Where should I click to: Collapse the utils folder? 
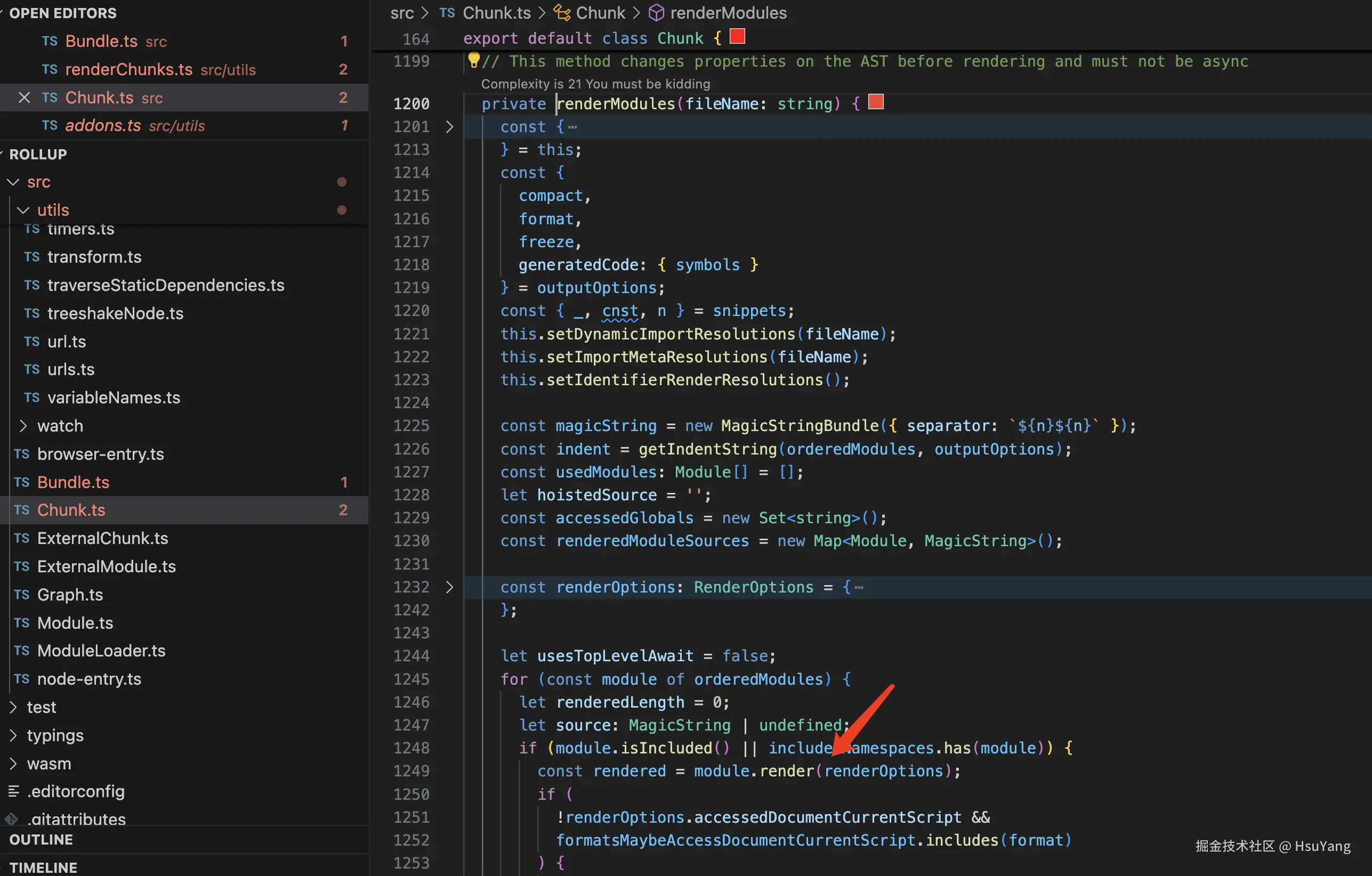[23, 210]
